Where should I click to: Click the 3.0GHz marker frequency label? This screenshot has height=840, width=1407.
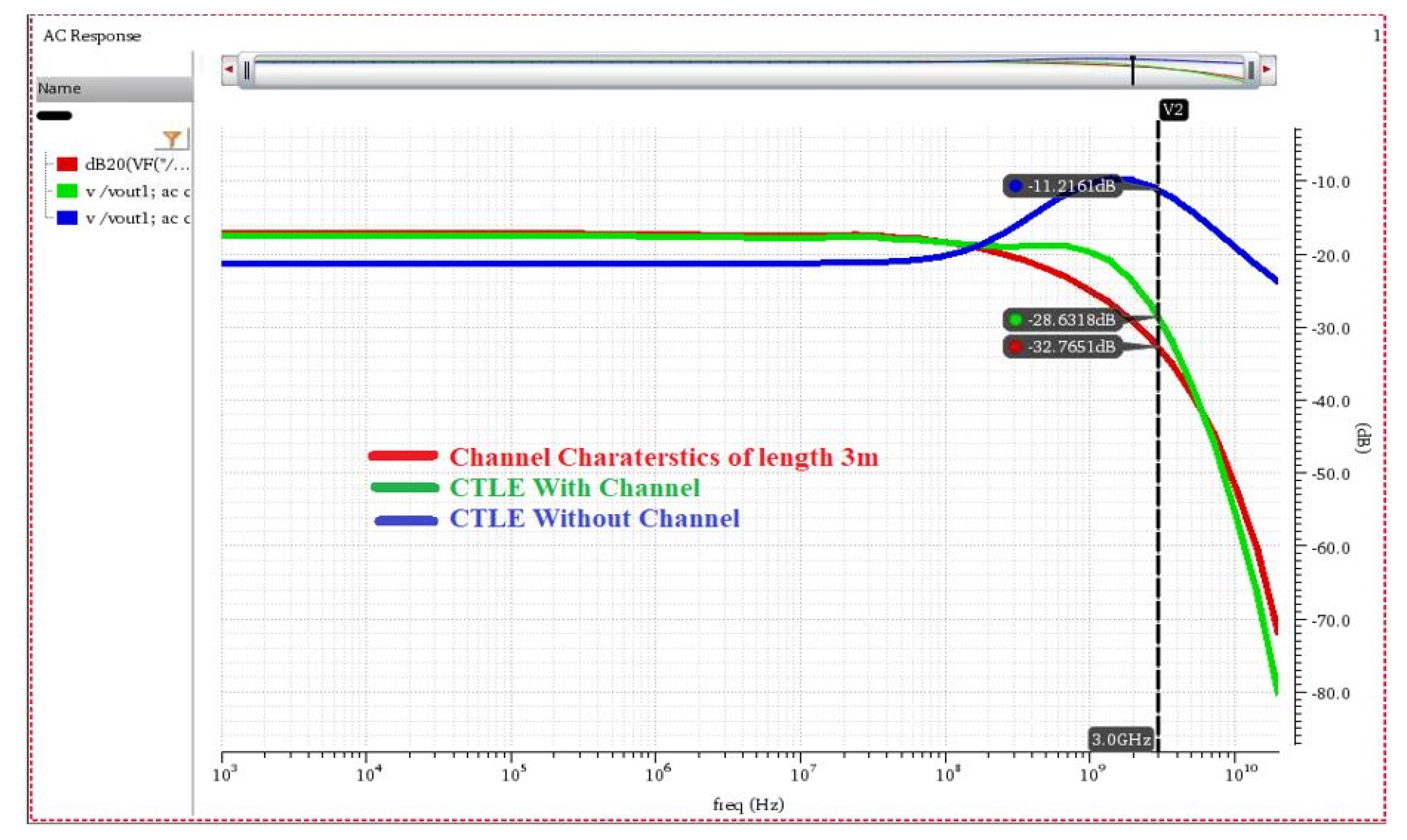click(1121, 739)
